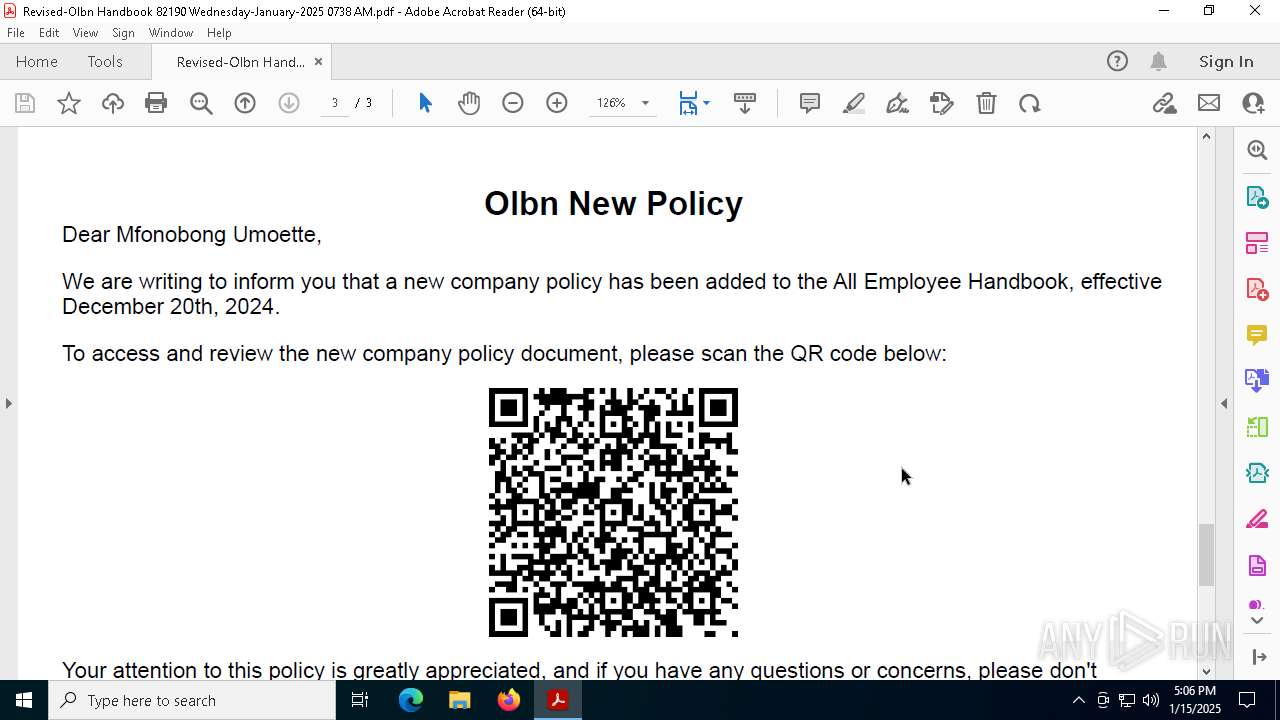This screenshot has height=720, width=1280.
Task: Expand the system tray hidden icons chevron
Action: click(1078, 700)
